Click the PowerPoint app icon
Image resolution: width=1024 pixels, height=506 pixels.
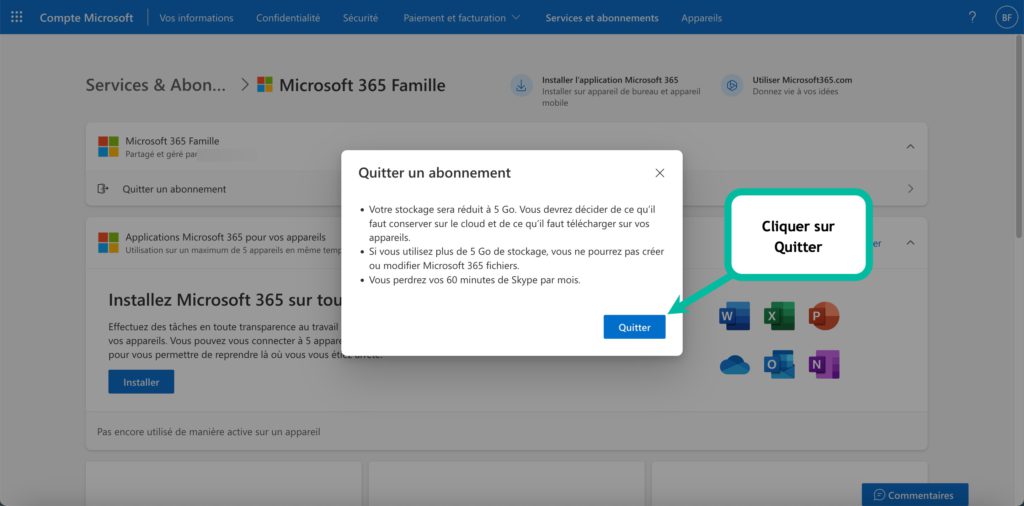(x=824, y=317)
